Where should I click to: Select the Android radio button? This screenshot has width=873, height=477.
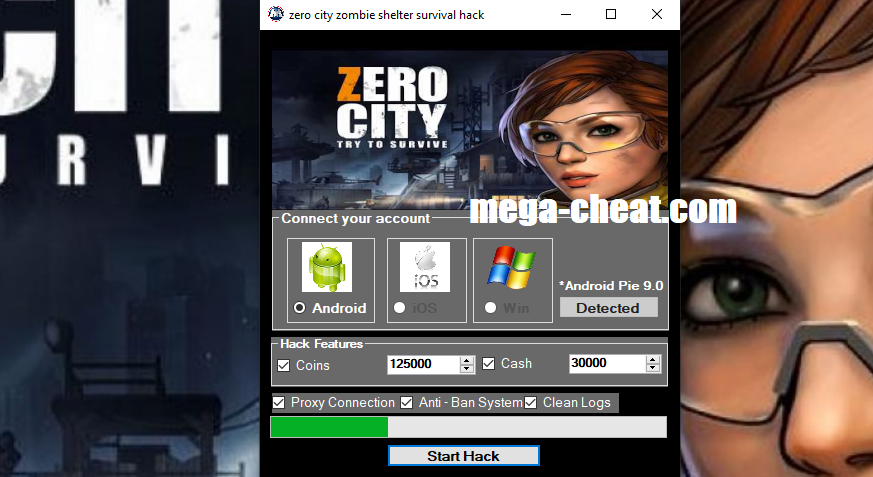300,308
